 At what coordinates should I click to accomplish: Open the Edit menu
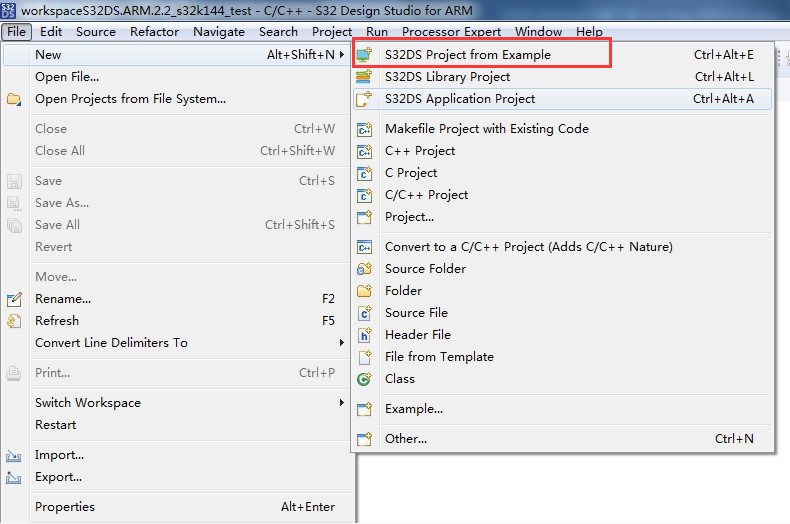click(x=51, y=32)
